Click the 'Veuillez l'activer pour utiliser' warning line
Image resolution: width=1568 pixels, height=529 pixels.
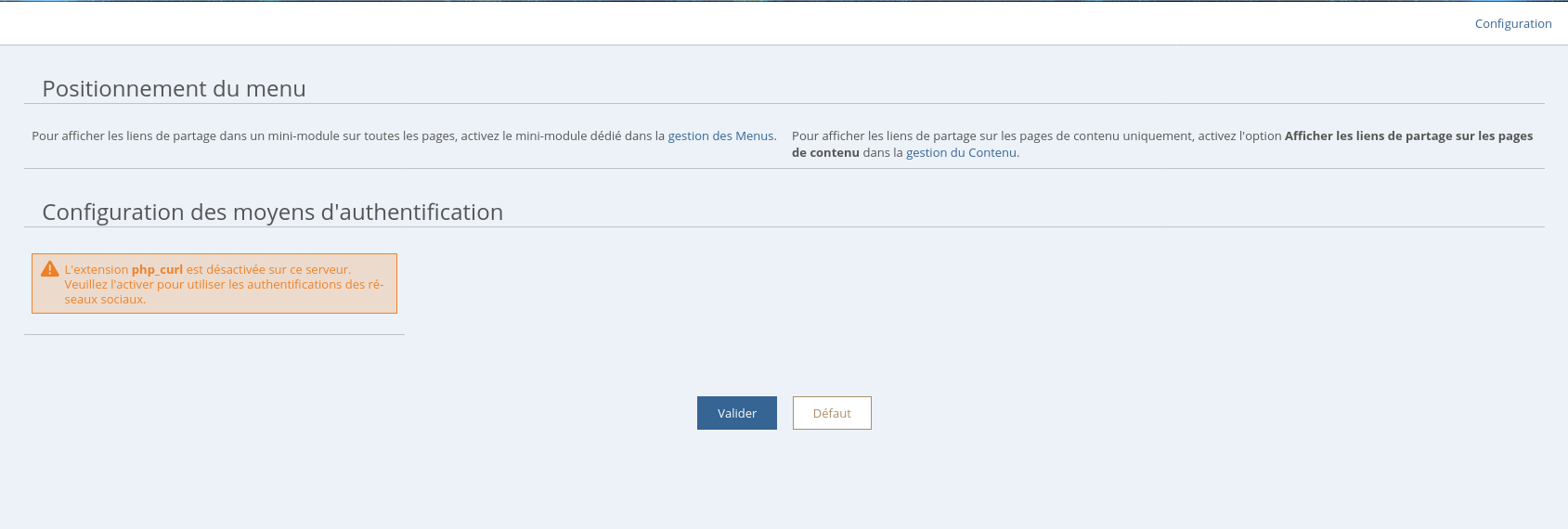click(x=225, y=285)
